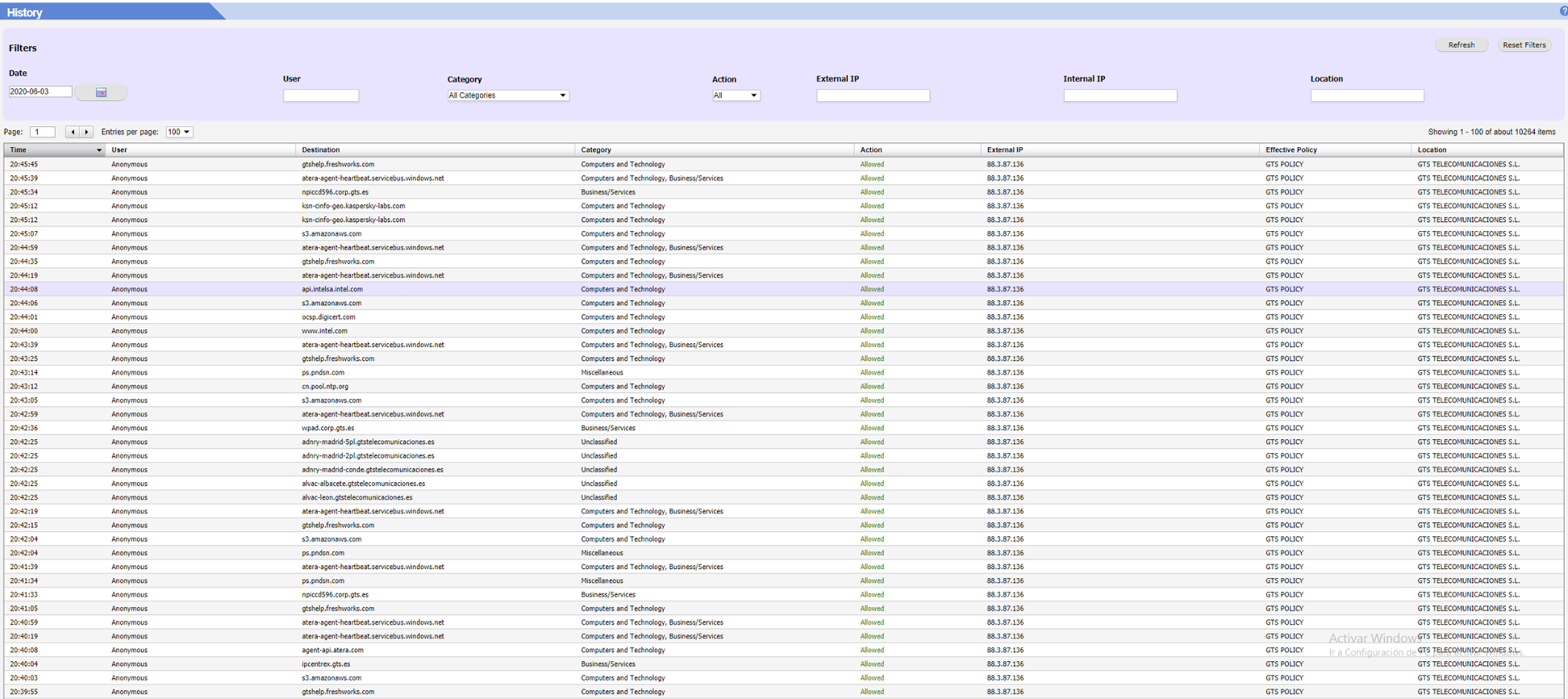Click the Page number field
This screenshot has height=699, width=1568.
click(x=43, y=132)
